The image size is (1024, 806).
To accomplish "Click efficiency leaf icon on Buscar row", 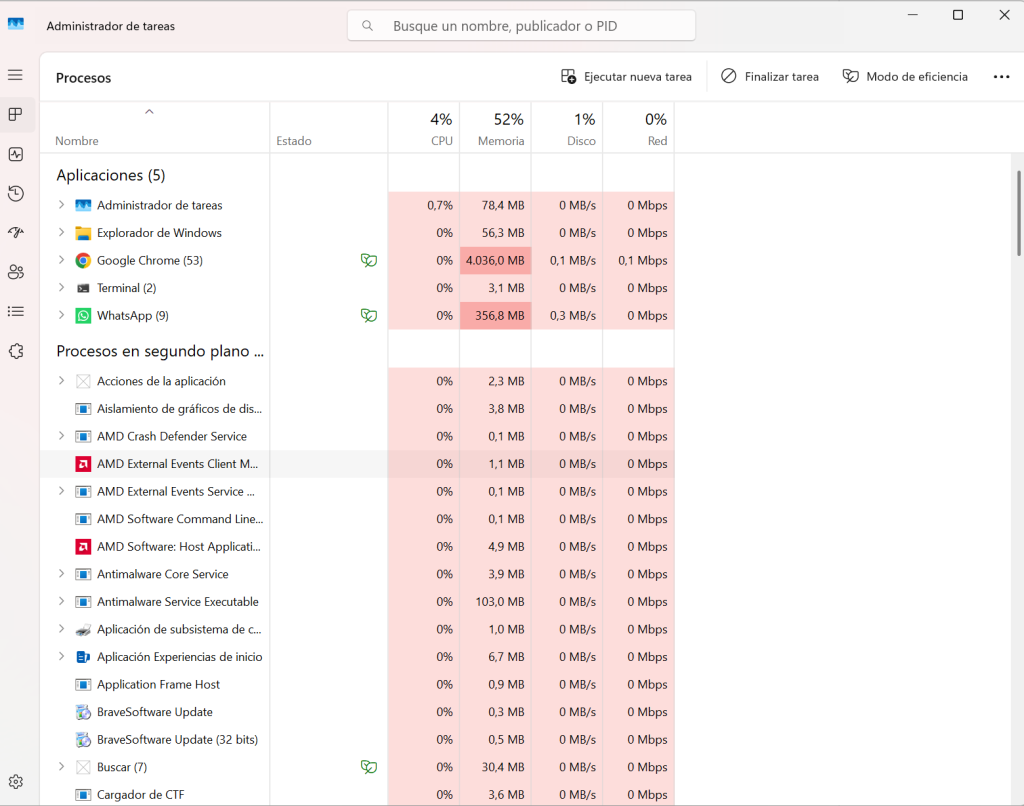I will [369, 767].
